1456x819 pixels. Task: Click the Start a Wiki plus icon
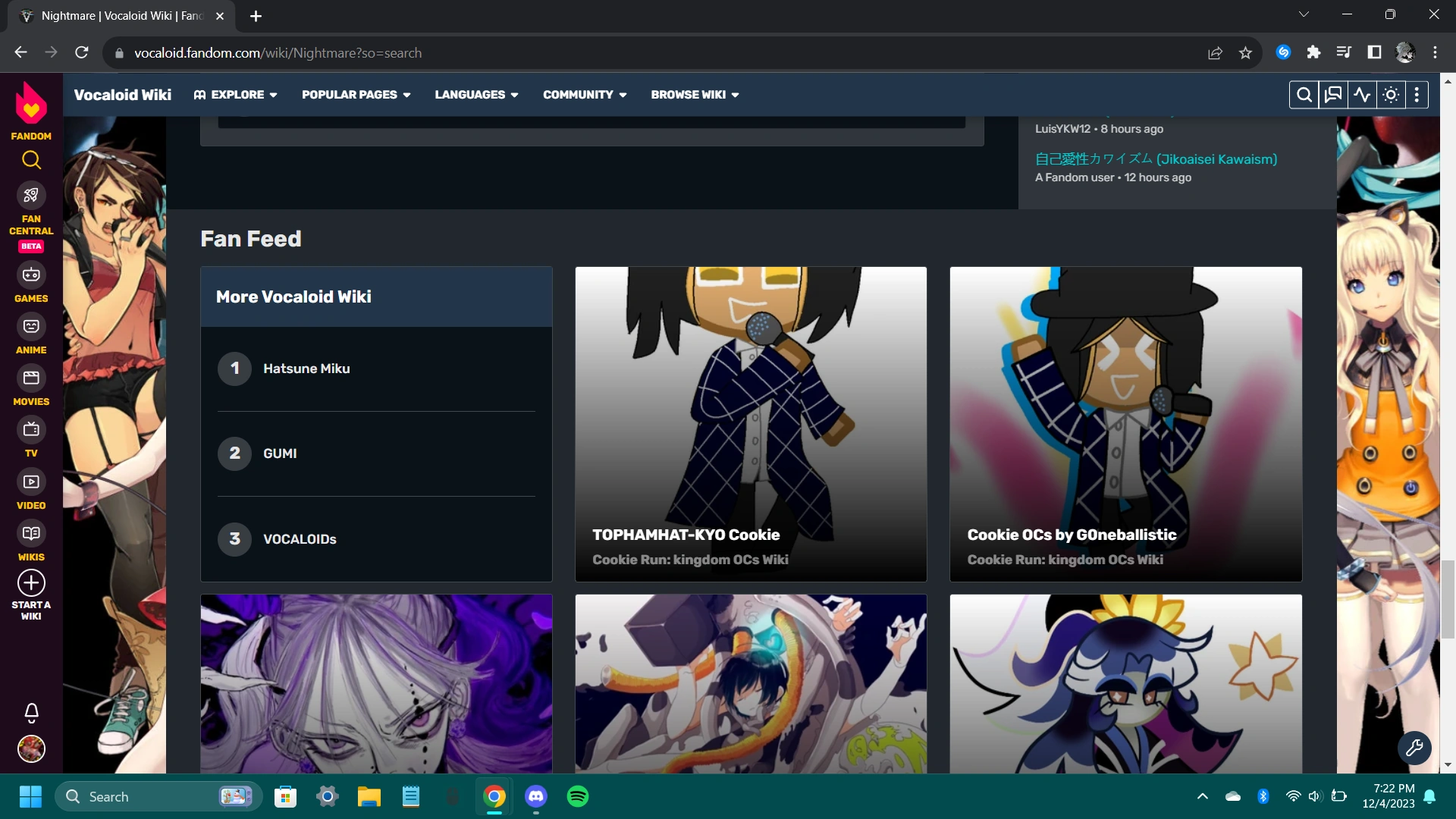[x=31, y=583]
